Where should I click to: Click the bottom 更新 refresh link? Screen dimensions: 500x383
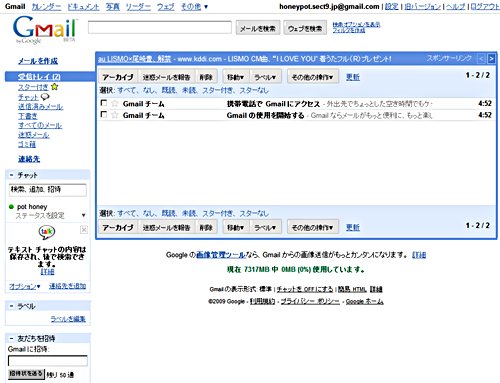(x=353, y=228)
